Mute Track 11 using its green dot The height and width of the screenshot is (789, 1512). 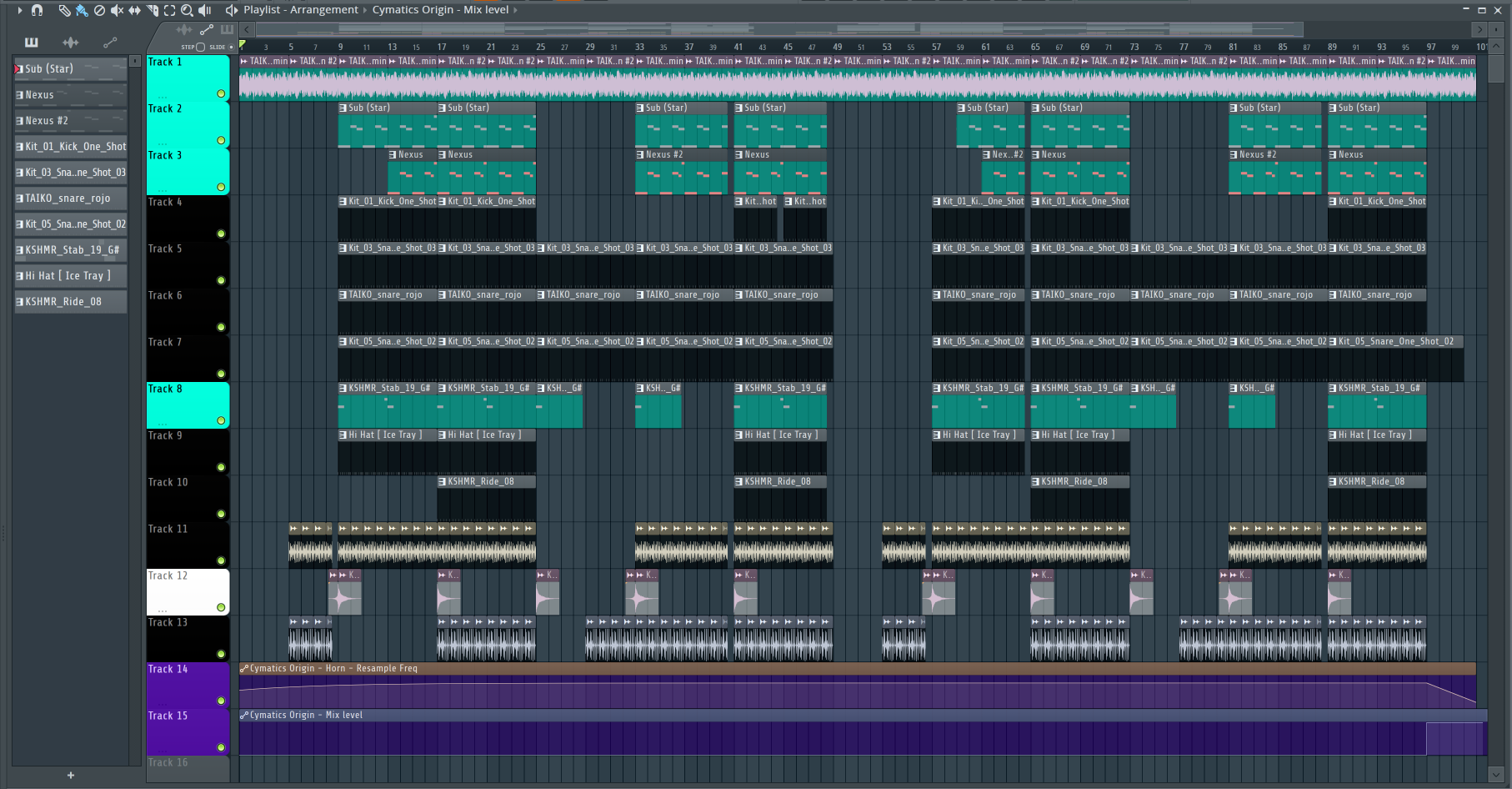(x=221, y=560)
